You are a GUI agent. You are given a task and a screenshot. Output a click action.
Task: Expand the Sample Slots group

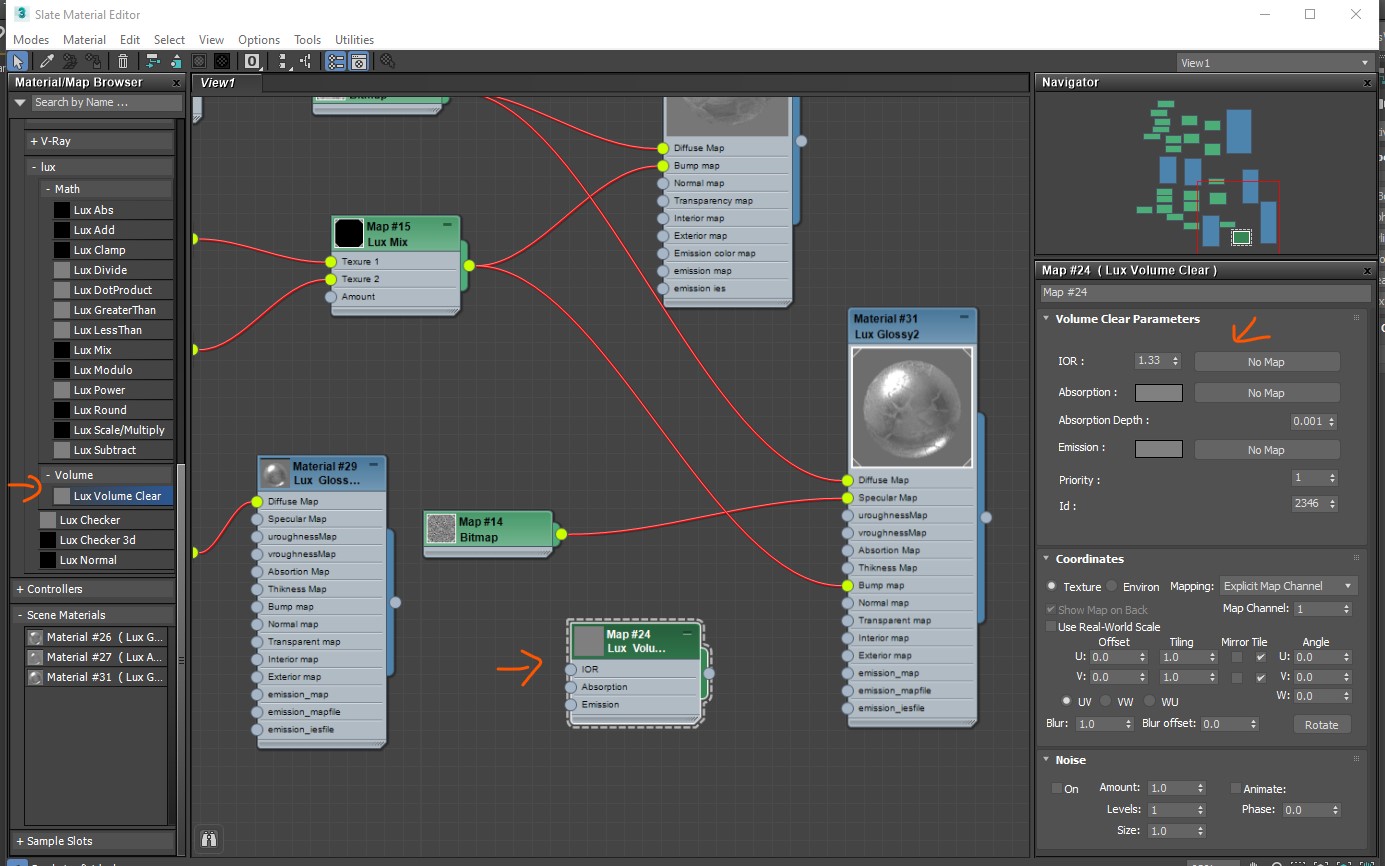(20, 842)
